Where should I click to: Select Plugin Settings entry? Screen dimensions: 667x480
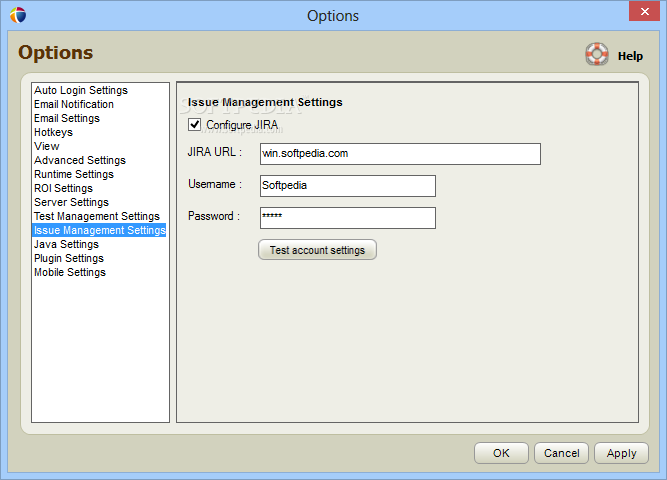(x=69, y=258)
